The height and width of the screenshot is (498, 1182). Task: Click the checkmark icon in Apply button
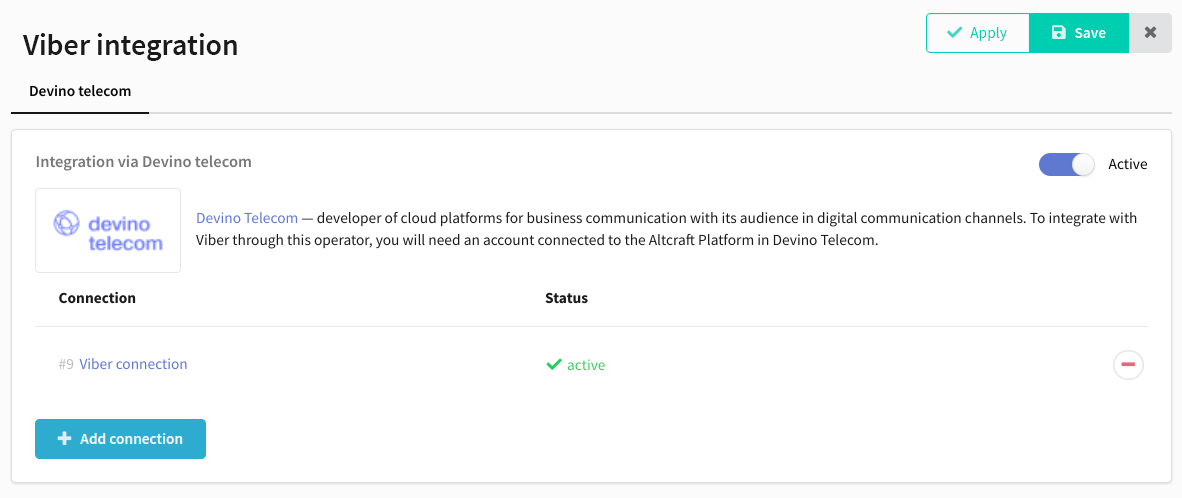(x=954, y=33)
